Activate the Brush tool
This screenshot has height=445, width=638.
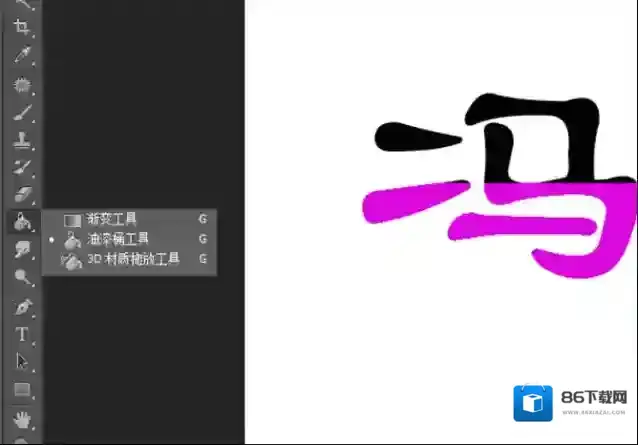(x=22, y=111)
